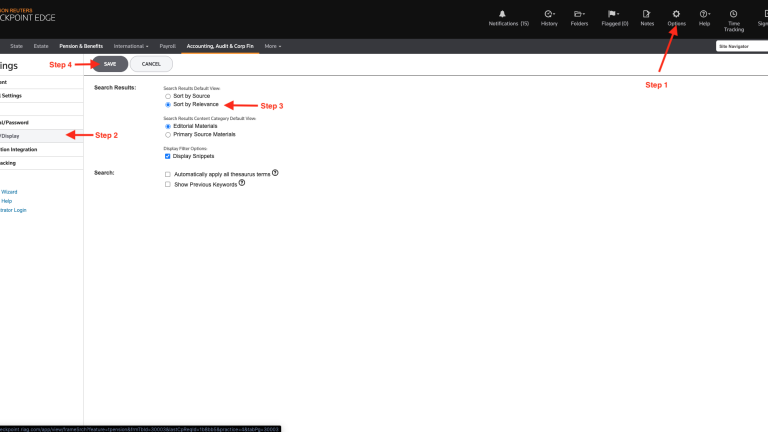Expand the International dropdown menu
The image size is (768, 432).
tap(130, 46)
